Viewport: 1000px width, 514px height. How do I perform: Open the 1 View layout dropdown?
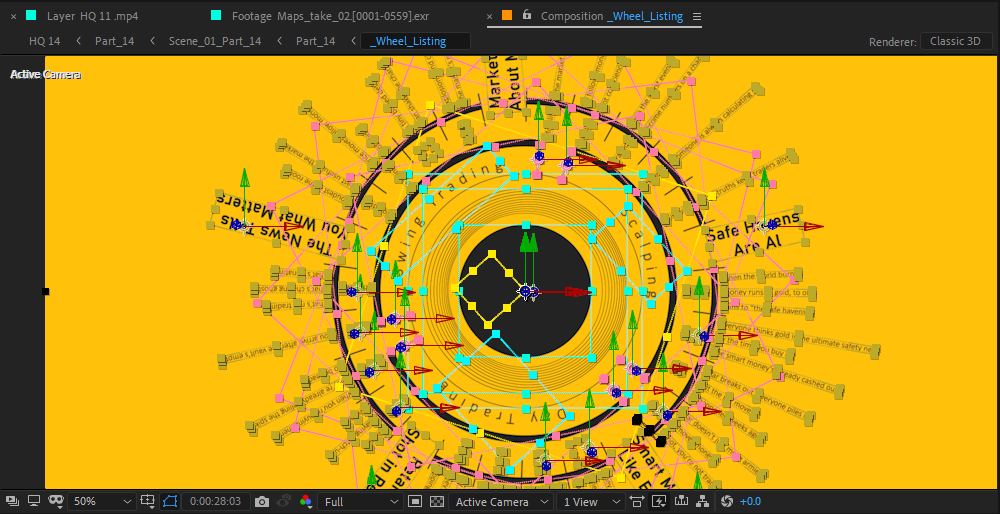[x=590, y=502]
